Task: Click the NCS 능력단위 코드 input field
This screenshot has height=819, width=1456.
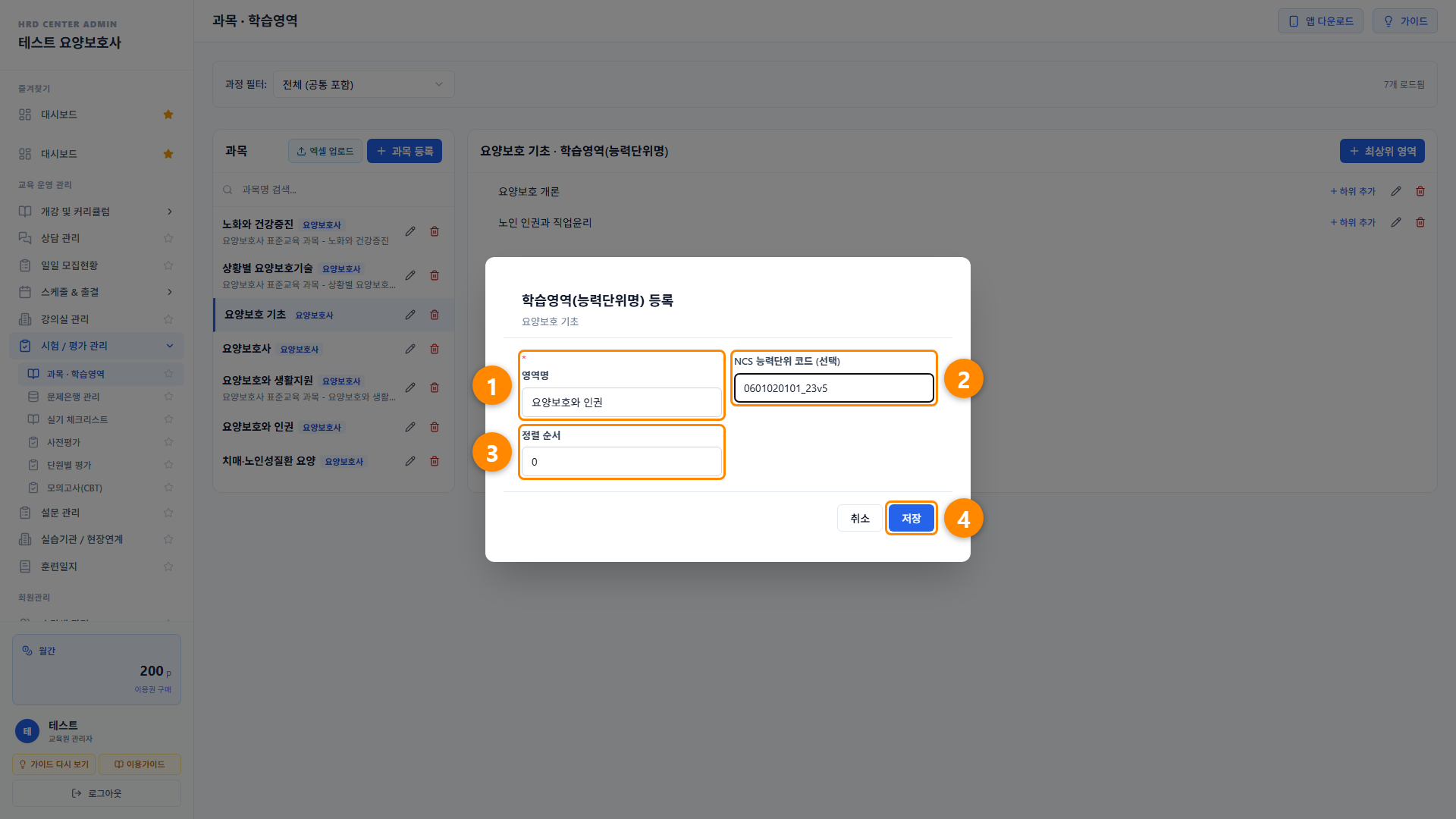Action: [833, 388]
